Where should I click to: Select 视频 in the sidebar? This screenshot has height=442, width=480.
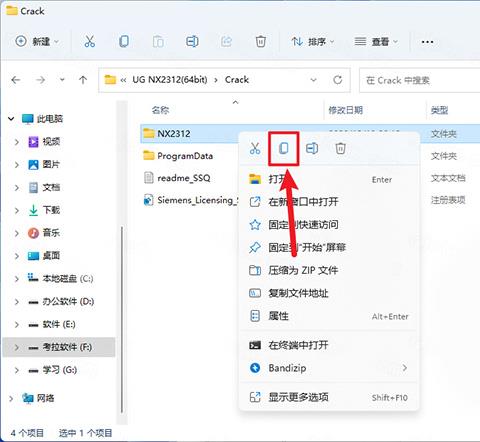click(44, 142)
